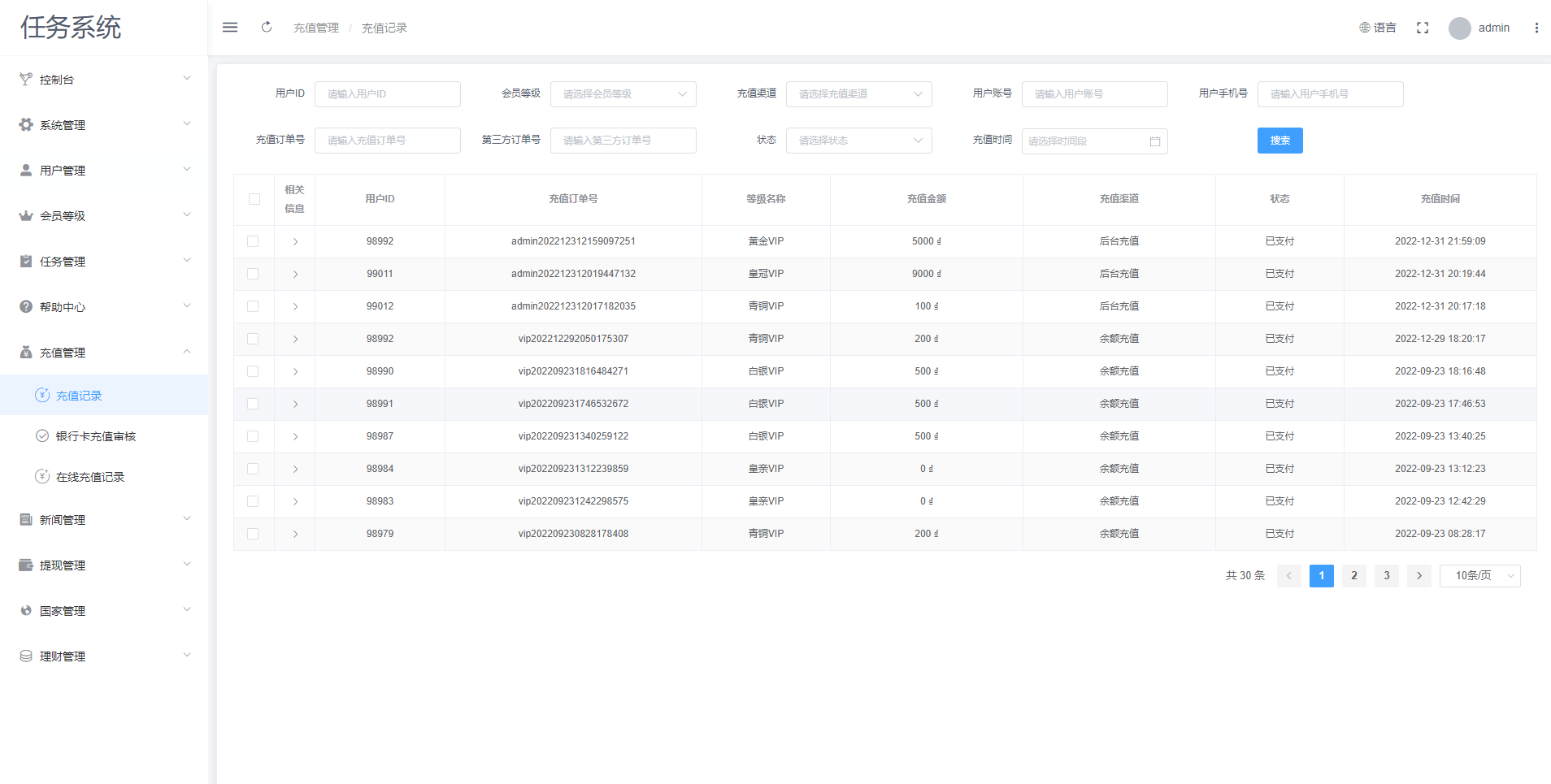Open the three-dot more options menu
The width and height of the screenshot is (1551, 784).
[x=1536, y=28]
